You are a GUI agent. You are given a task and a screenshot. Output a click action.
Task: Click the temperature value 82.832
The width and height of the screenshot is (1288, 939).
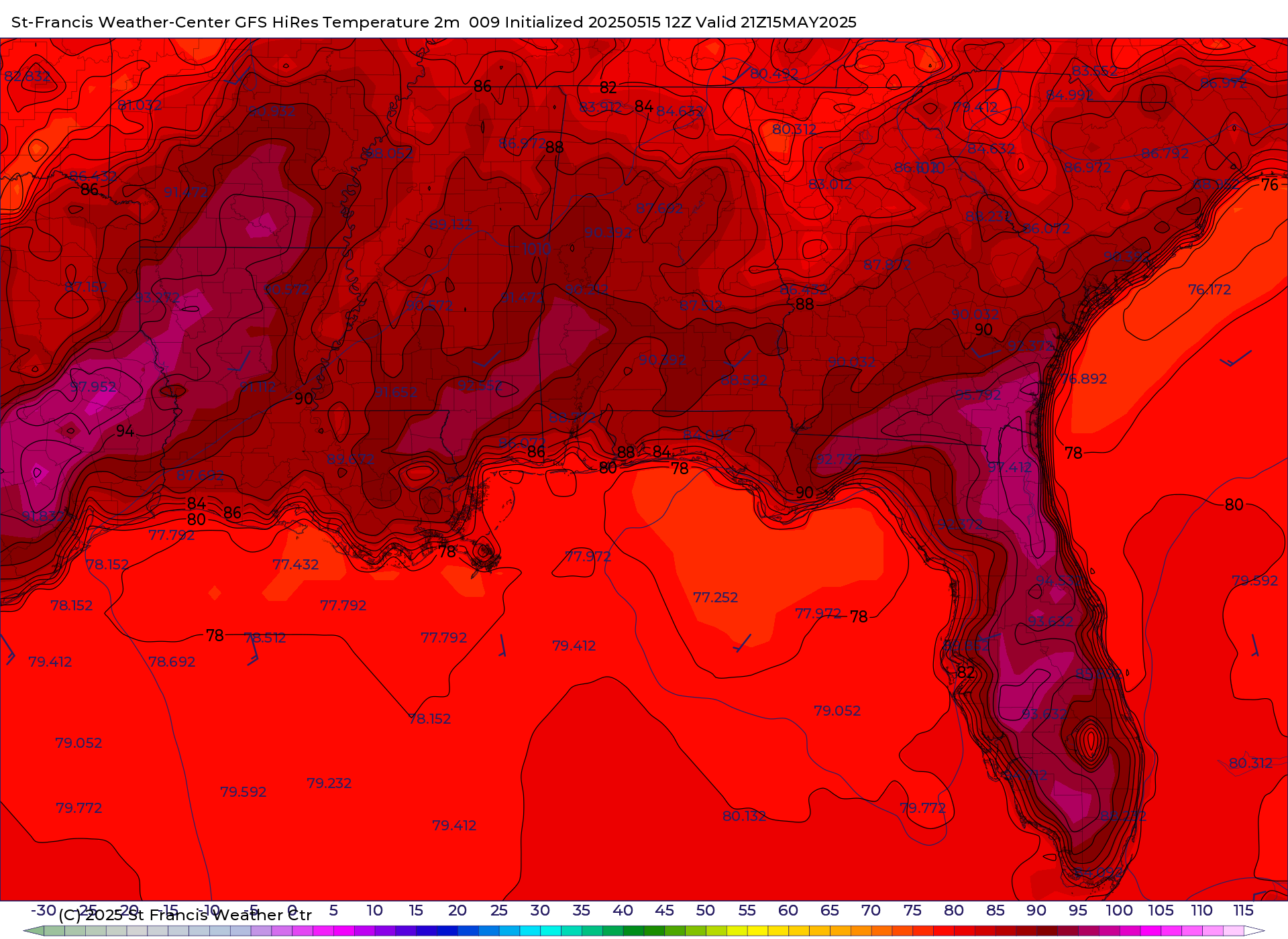[28, 76]
